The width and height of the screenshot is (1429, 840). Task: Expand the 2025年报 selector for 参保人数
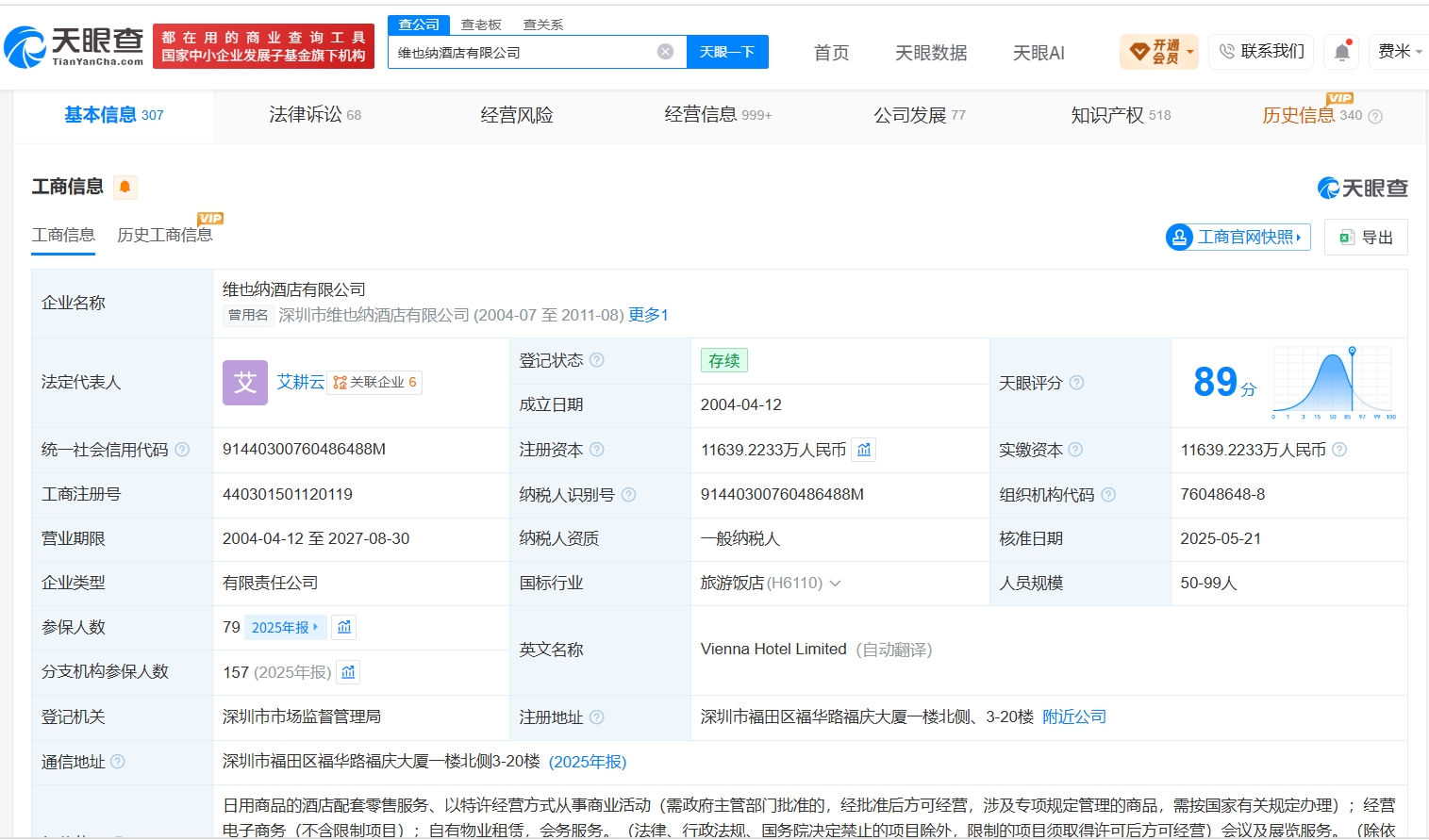click(285, 628)
